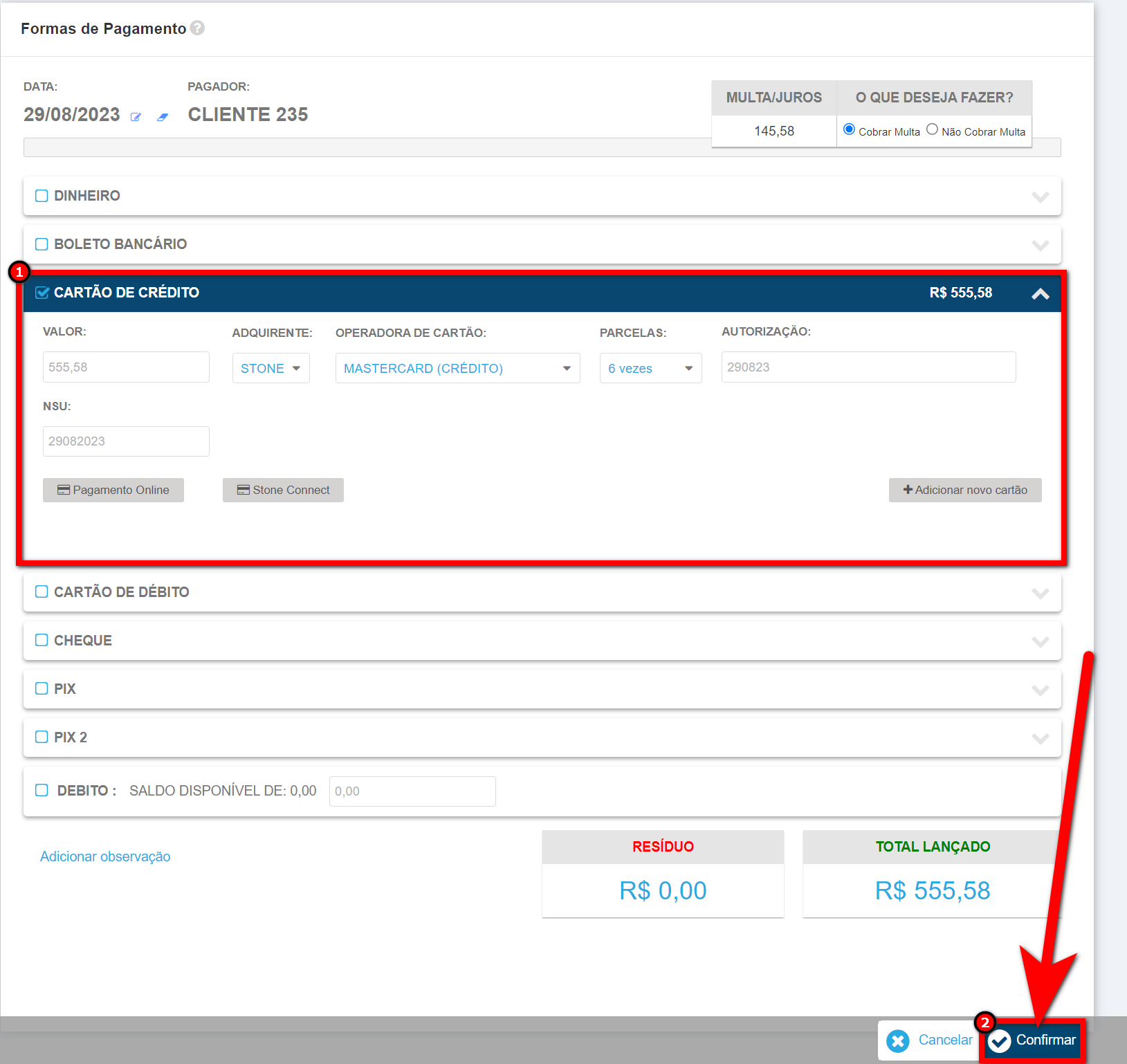Select the Não Cobrar Multa radio option
Screen dimensions: 1127x1064
(932, 129)
